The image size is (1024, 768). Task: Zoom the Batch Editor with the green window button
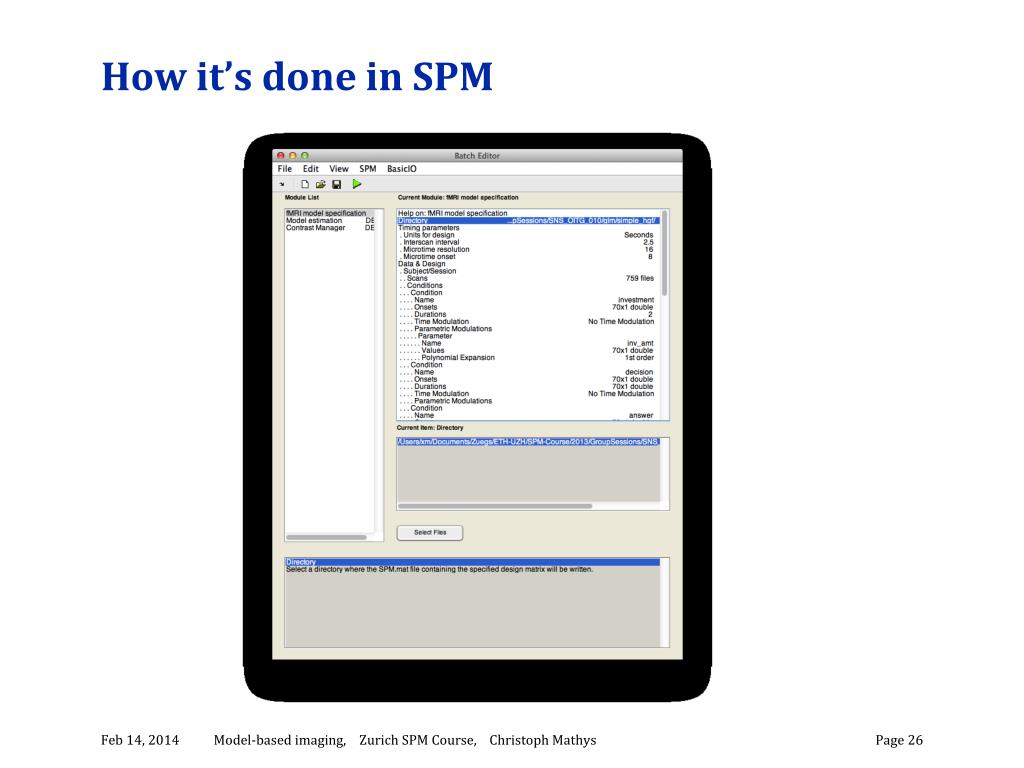coord(304,155)
